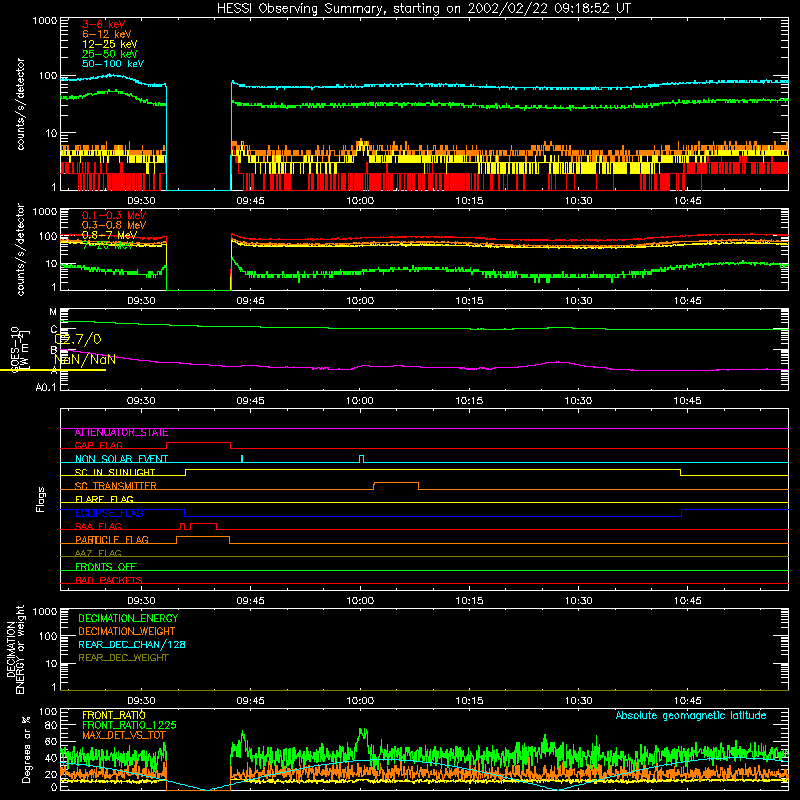Select the 6-12 keV legend label
Viewport: 800px width, 800px height.
click(x=107, y=34)
